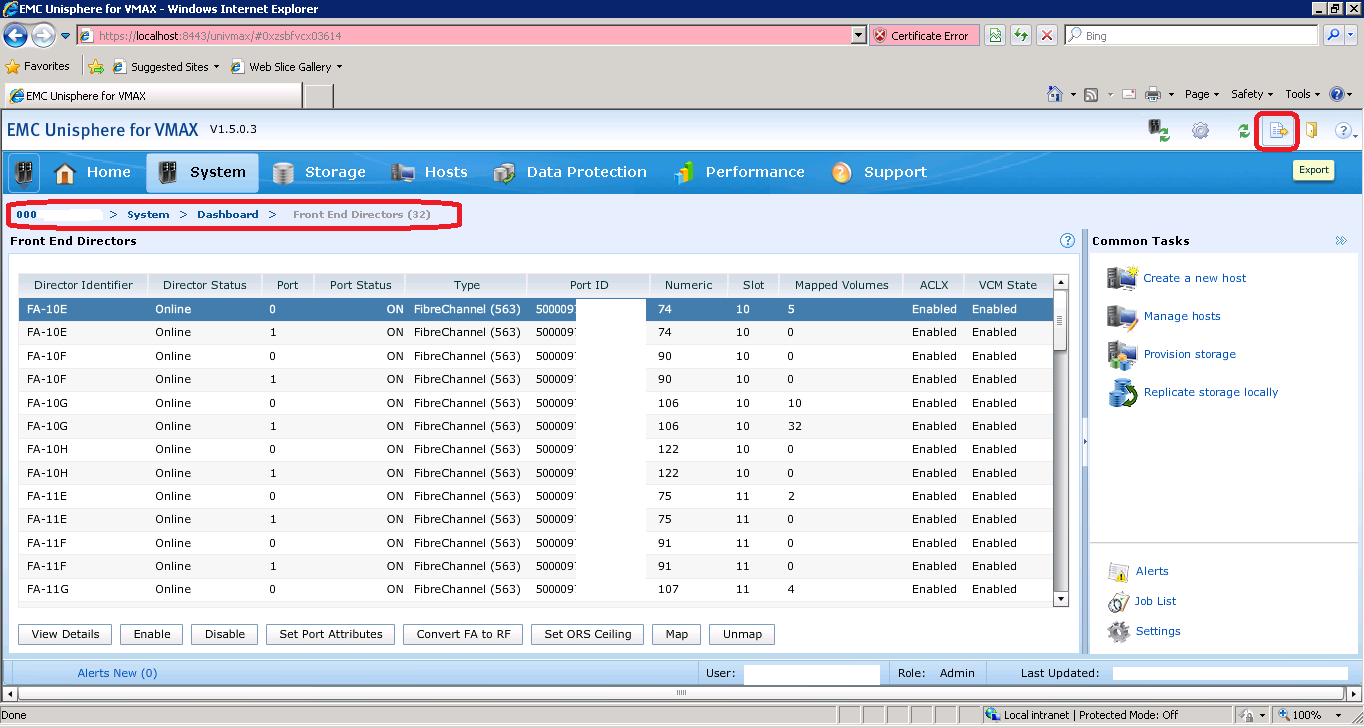Open the symmetrix selector dropdown left of Home
Viewport: 1364px width, 728px height.
pyautogui.click(x=24, y=173)
